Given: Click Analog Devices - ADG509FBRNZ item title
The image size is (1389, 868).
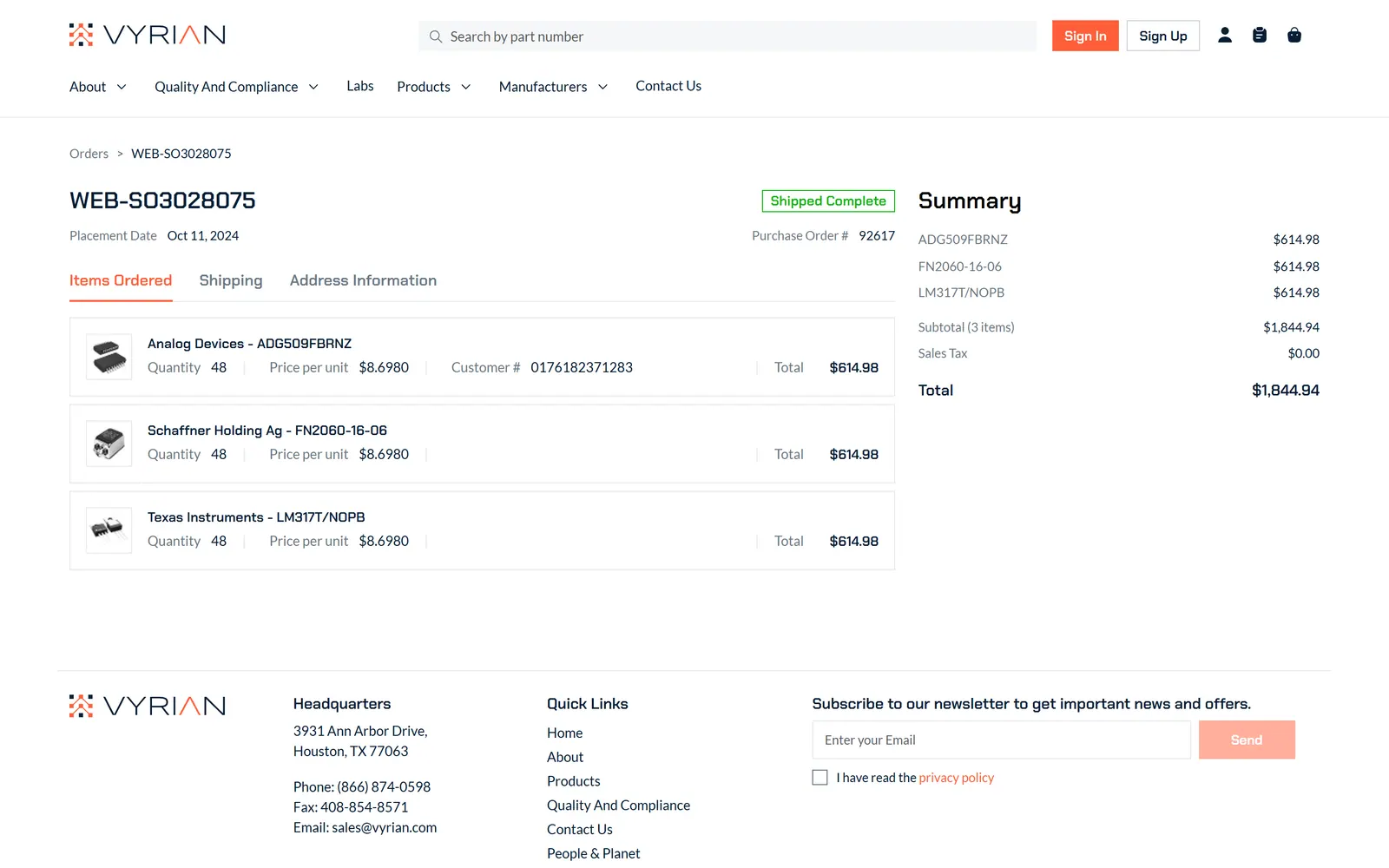Looking at the screenshot, I should 250,344.
